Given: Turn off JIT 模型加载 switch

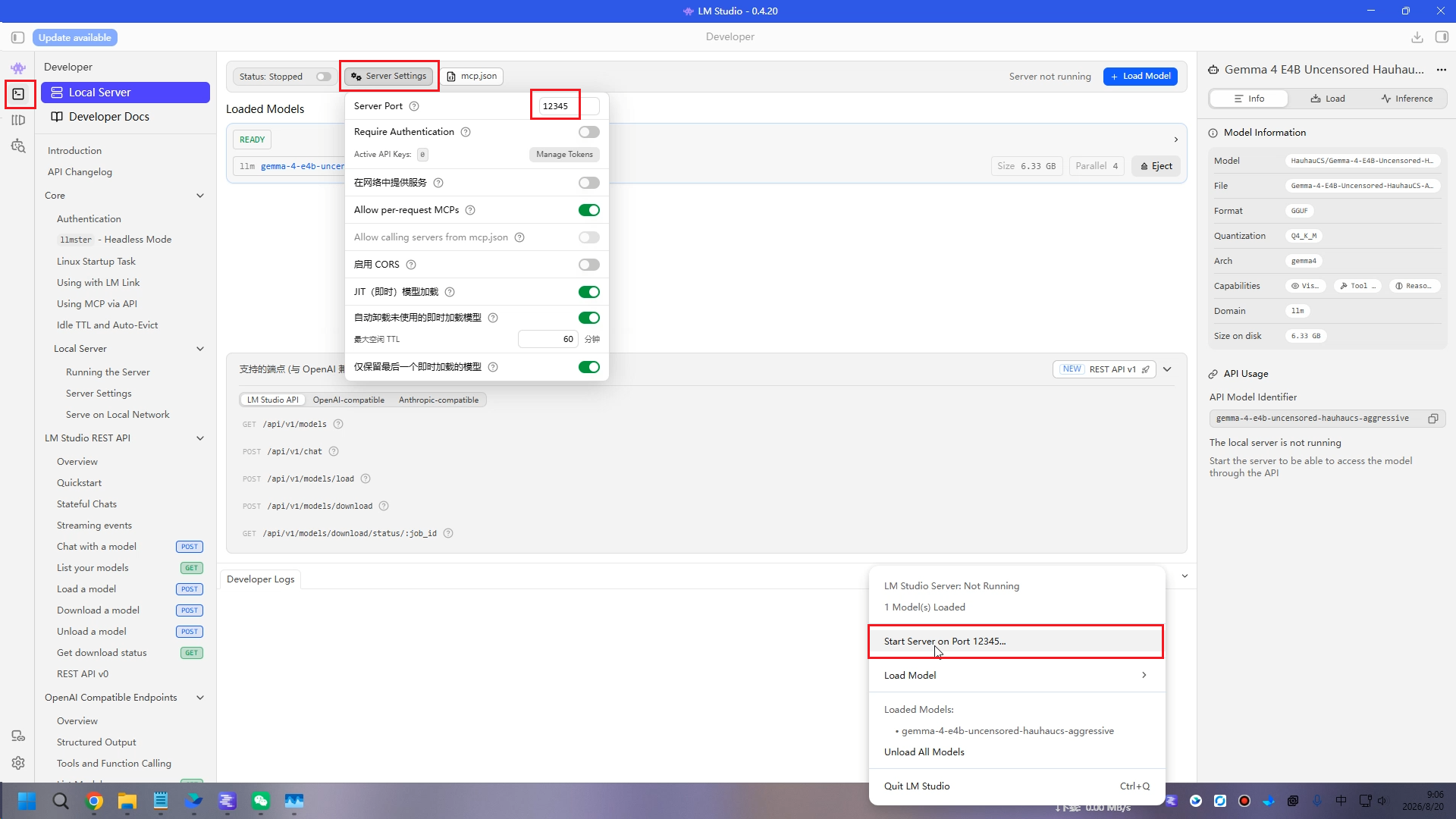Looking at the screenshot, I should click(x=589, y=292).
